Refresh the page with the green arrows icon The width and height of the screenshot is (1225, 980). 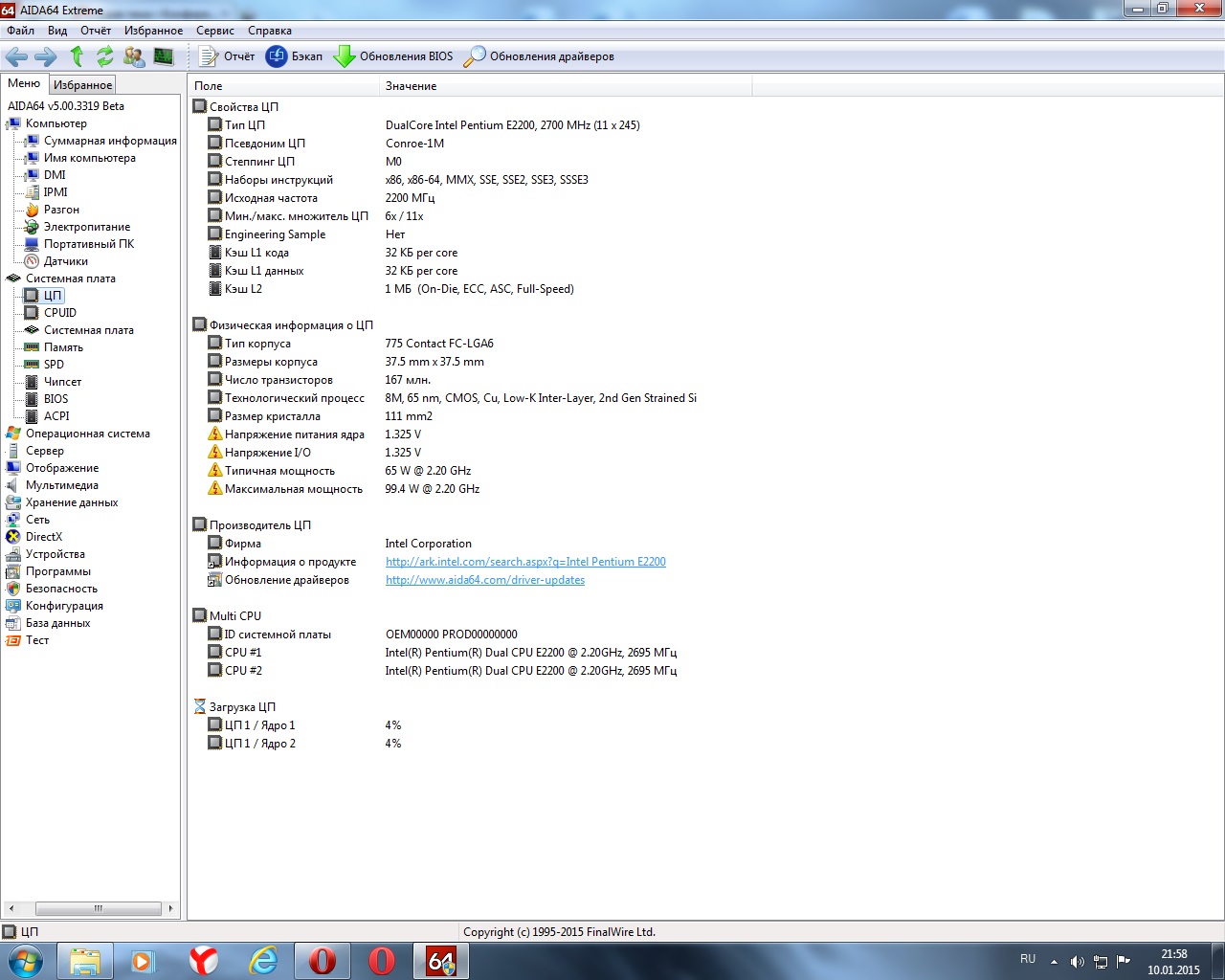click(104, 56)
